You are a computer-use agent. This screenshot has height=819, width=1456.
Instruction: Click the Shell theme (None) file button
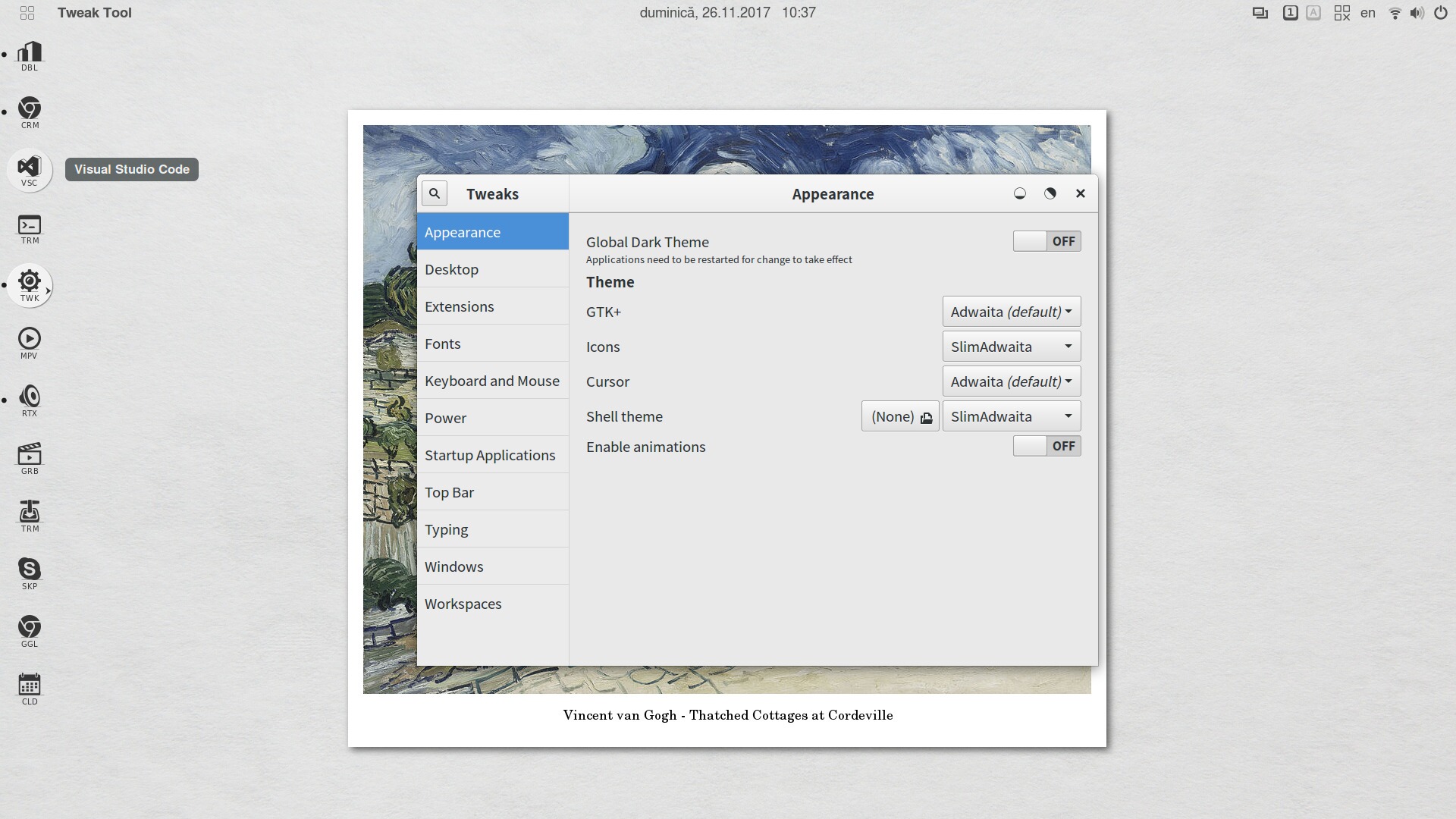(x=900, y=416)
